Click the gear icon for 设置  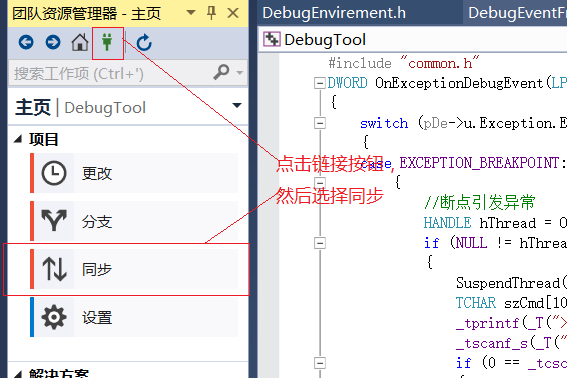pos(54,317)
